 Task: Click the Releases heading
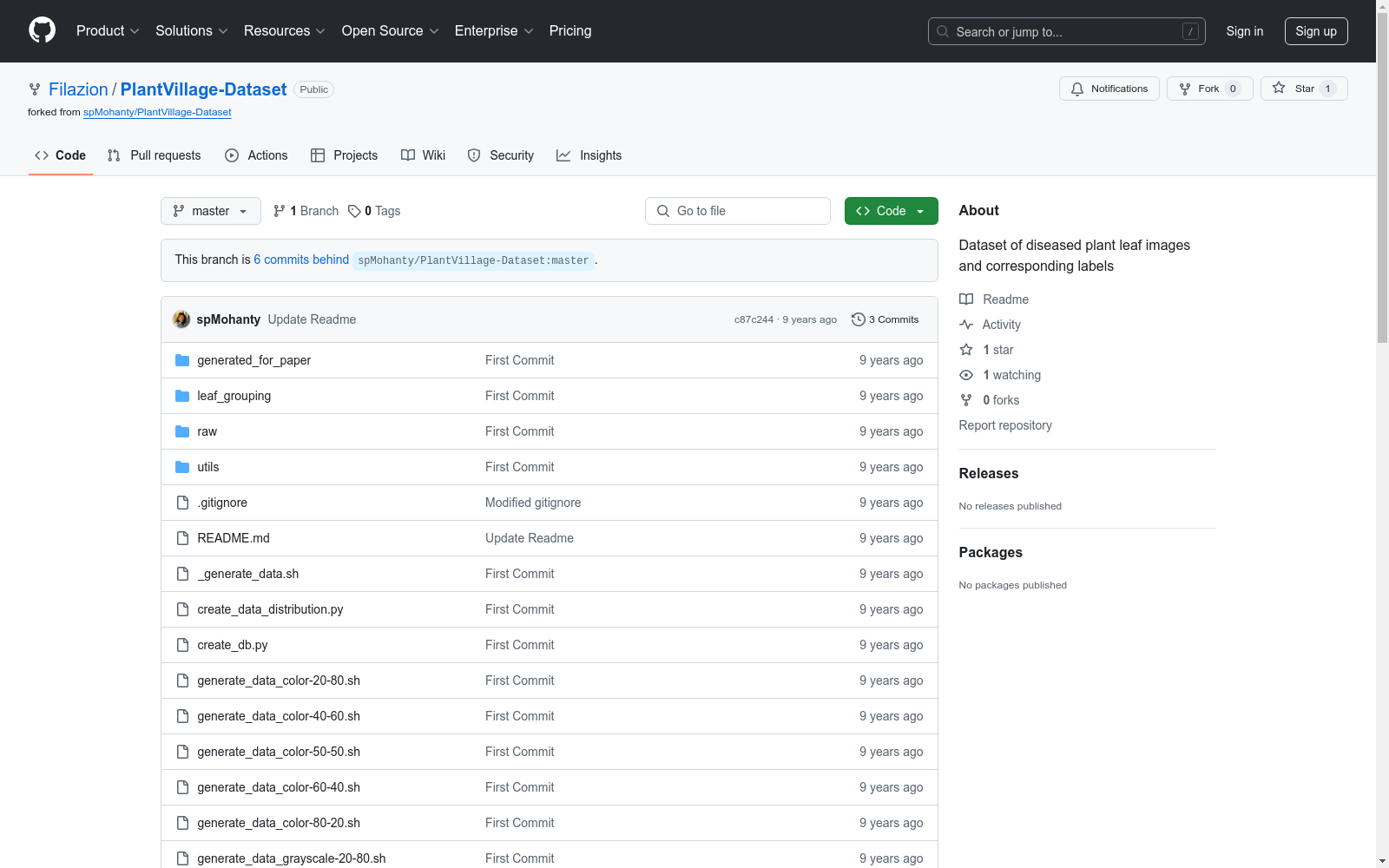pos(989,473)
